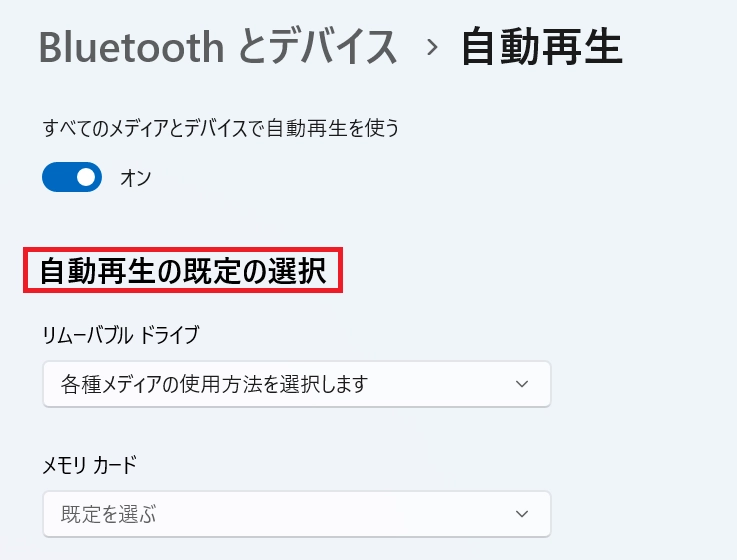Click すべてのメディアとデバイスで自動再生を使う label
The width and height of the screenshot is (737, 560).
(221, 128)
